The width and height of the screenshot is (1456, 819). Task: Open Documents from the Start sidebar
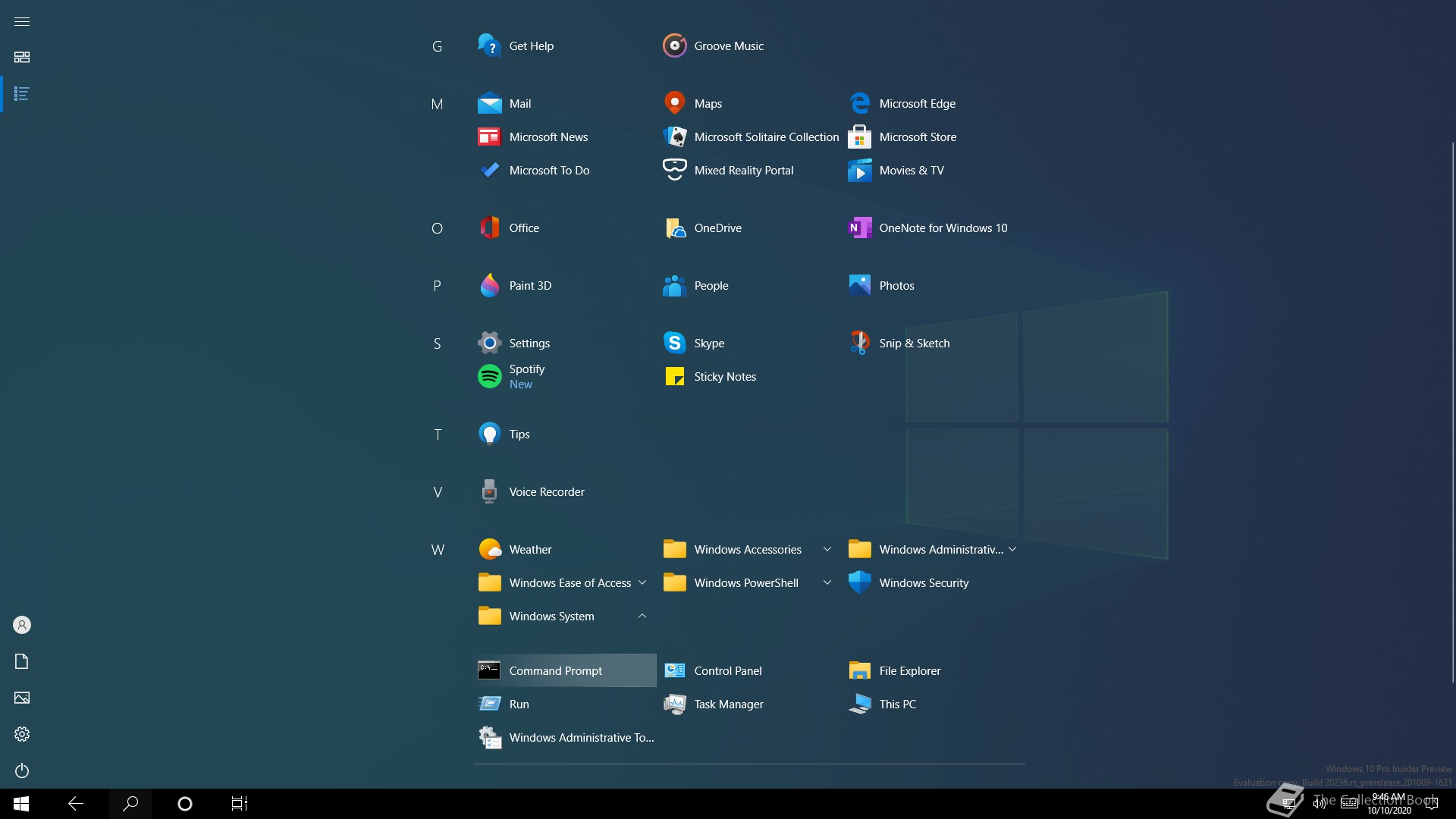coord(22,661)
